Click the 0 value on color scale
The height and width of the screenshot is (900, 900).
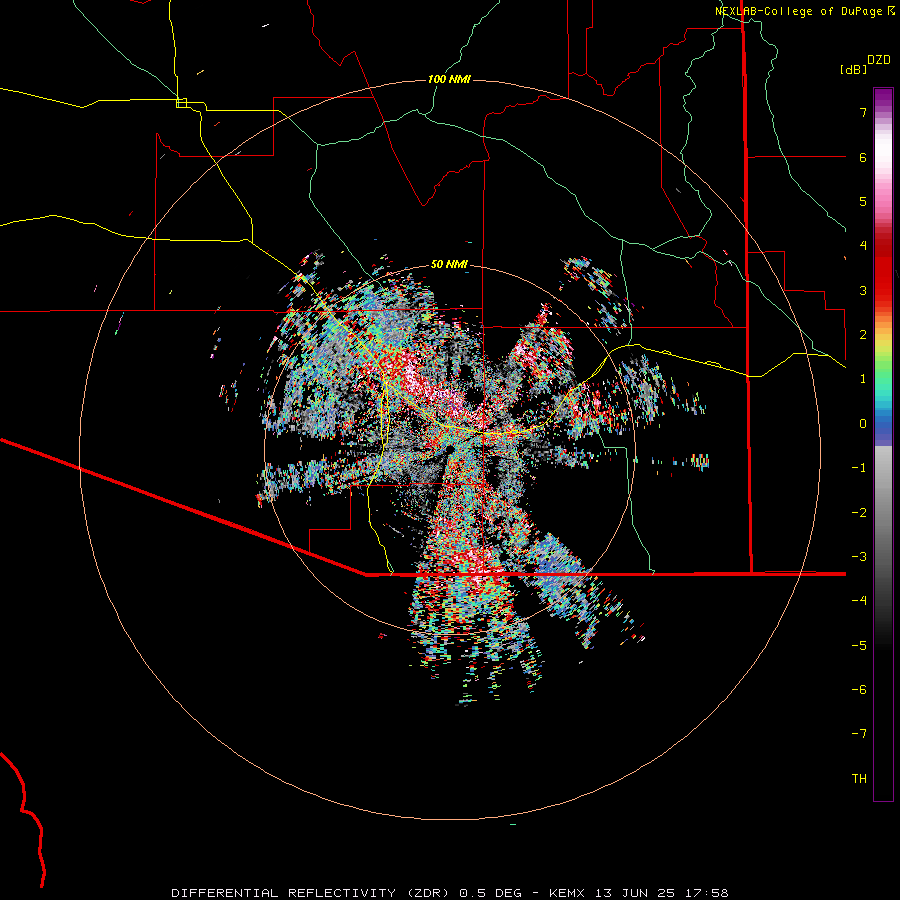tap(863, 424)
